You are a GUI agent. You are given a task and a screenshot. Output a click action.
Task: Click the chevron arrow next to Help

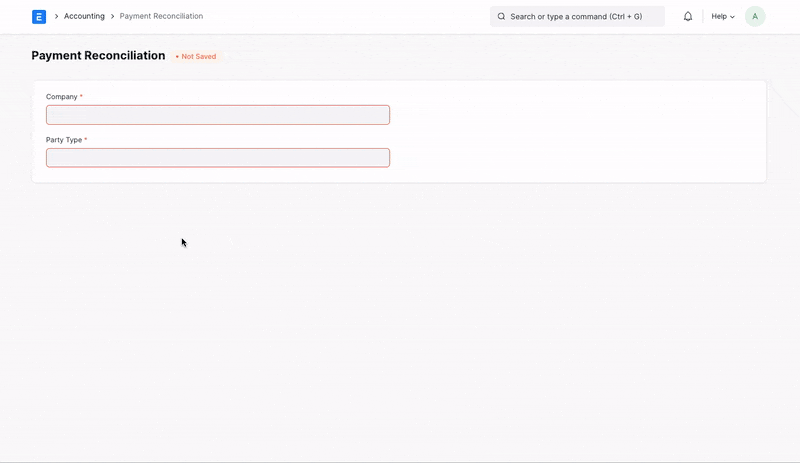pos(733,17)
